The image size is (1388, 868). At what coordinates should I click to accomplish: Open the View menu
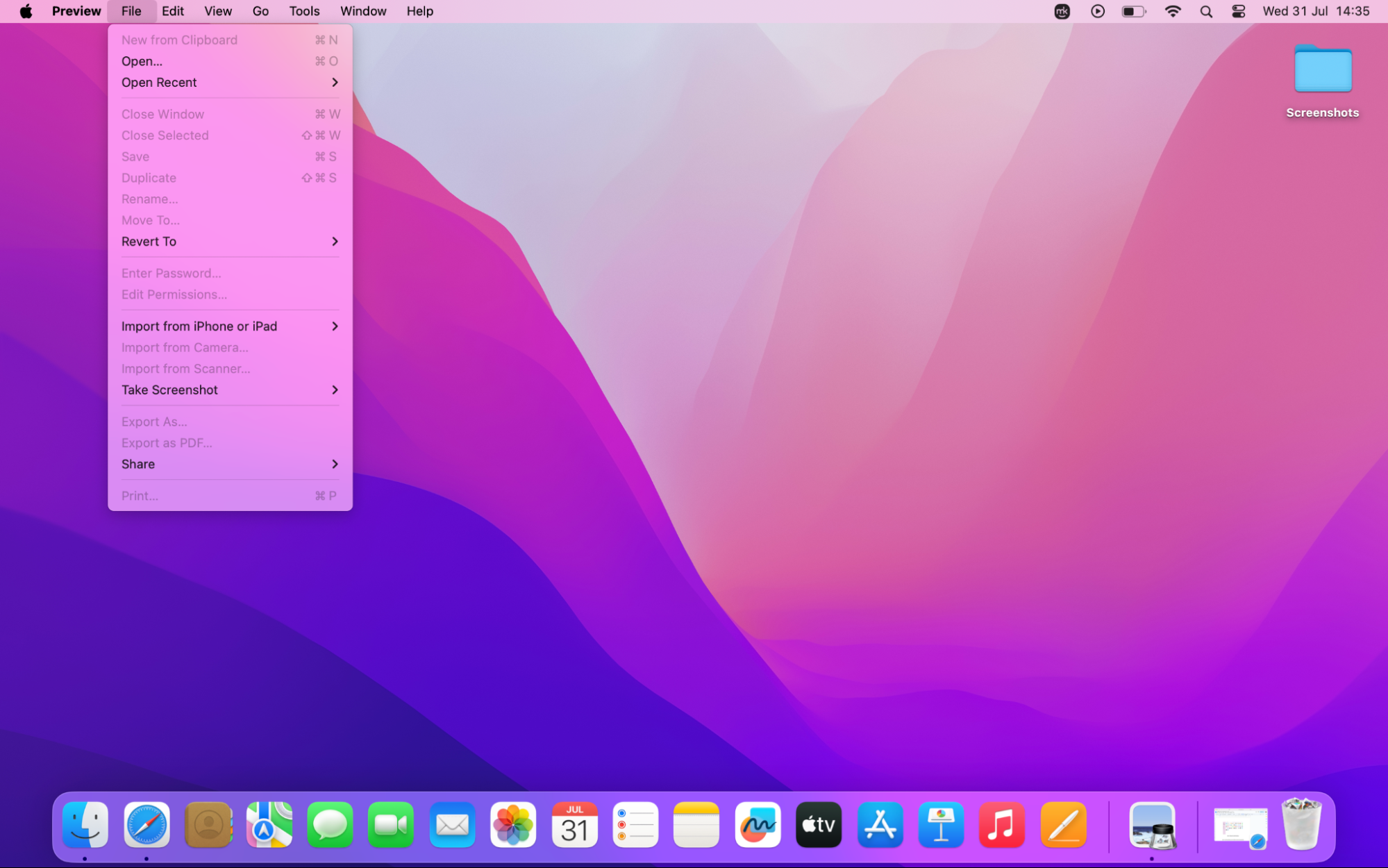pos(218,11)
